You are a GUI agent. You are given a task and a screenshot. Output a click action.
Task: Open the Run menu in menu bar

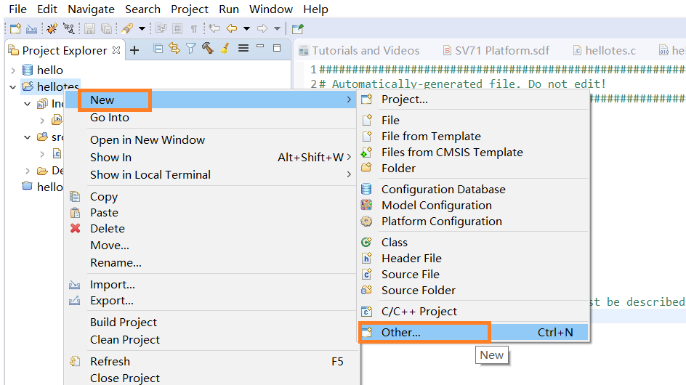tap(229, 9)
